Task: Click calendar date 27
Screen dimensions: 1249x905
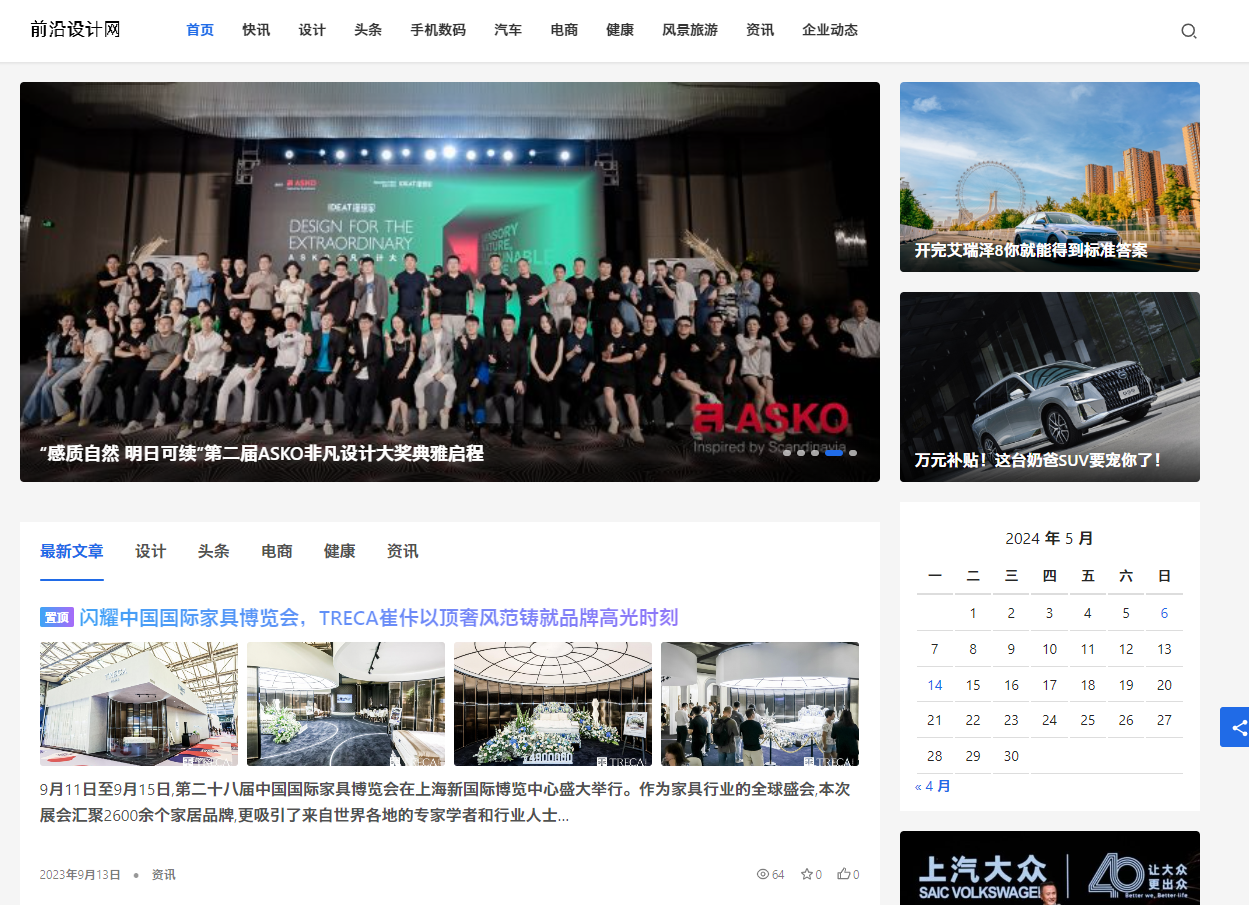Action: tap(1164, 720)
